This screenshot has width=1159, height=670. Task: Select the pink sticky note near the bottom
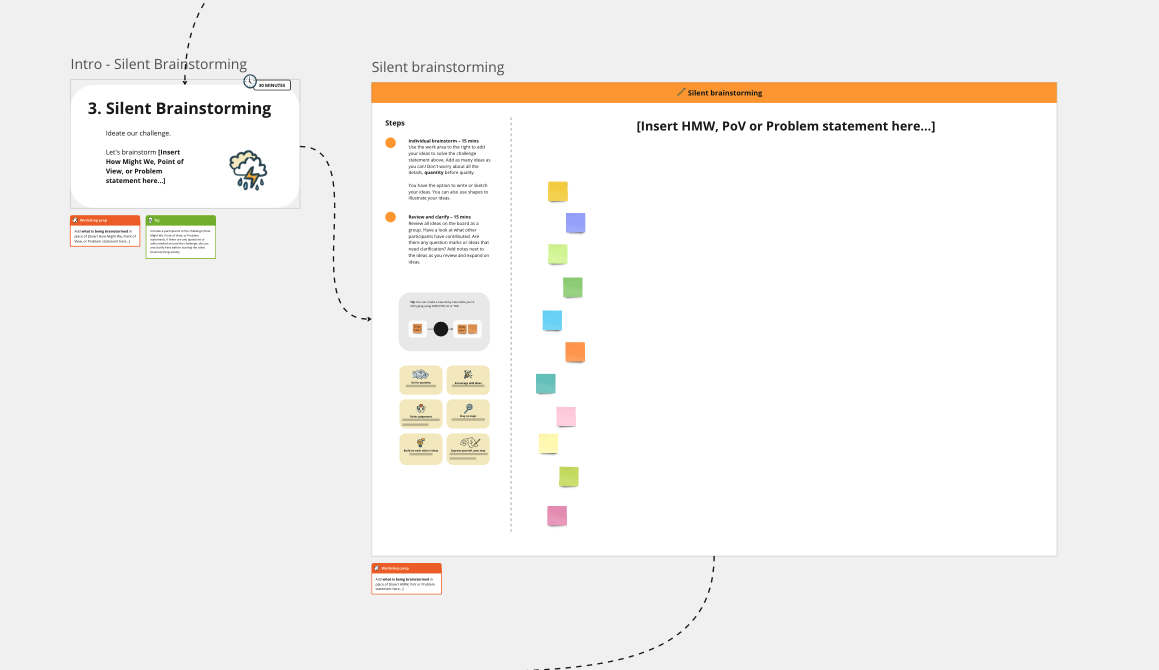tap(555, 514)
